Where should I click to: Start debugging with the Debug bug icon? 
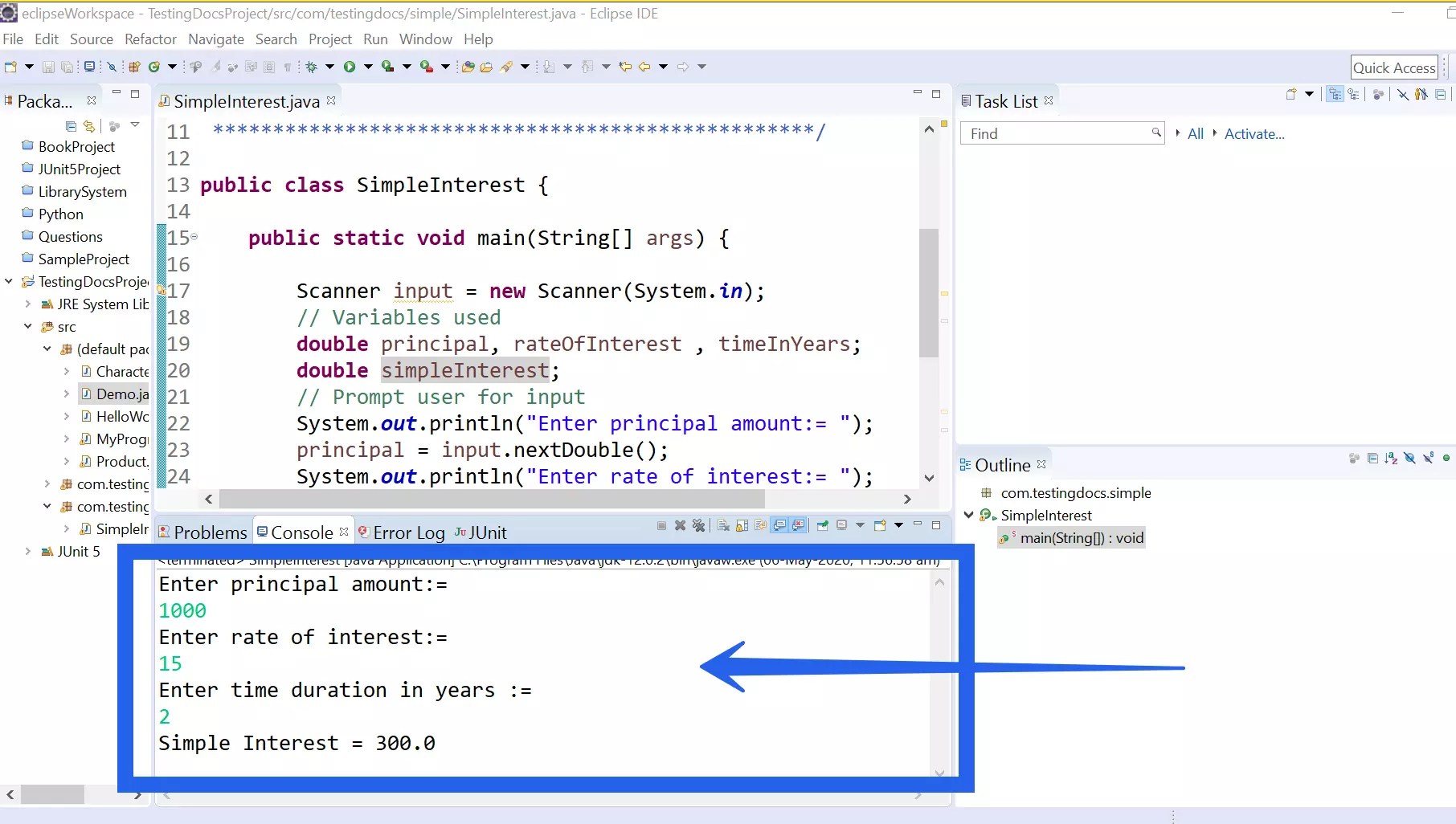[x=312, y=67]
